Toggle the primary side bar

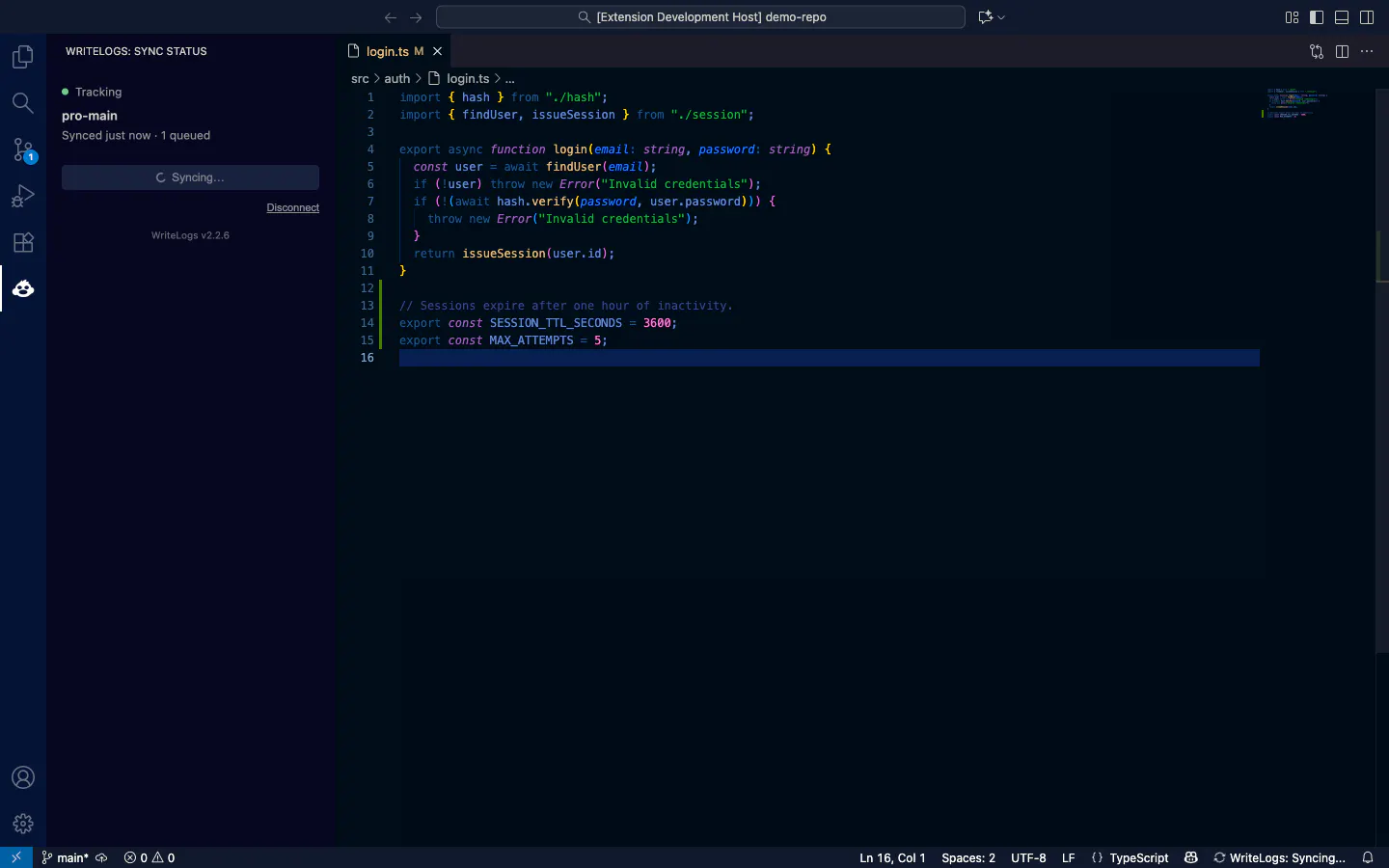(x=1317, y=17)
